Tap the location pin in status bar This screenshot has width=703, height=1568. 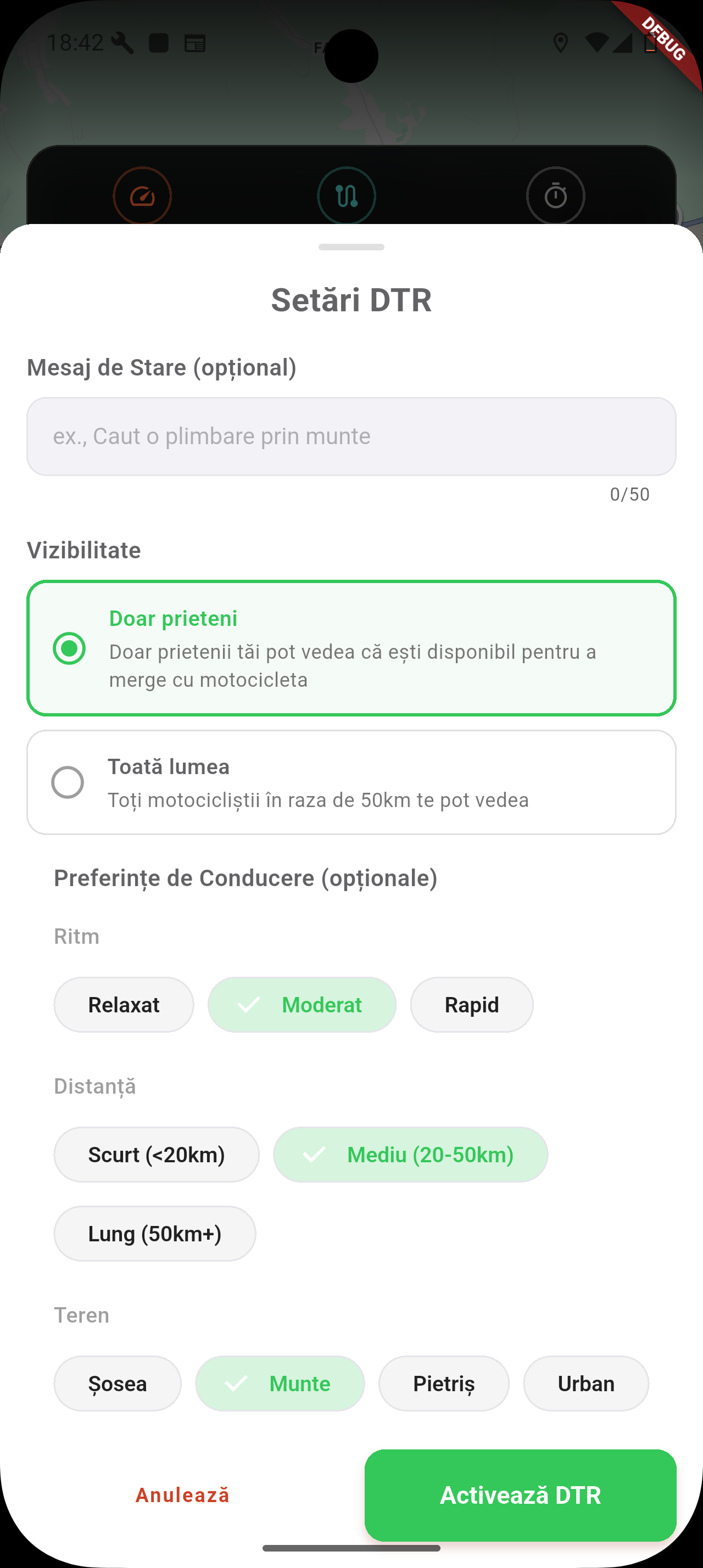pyautogui.click(x=560, y=43)
